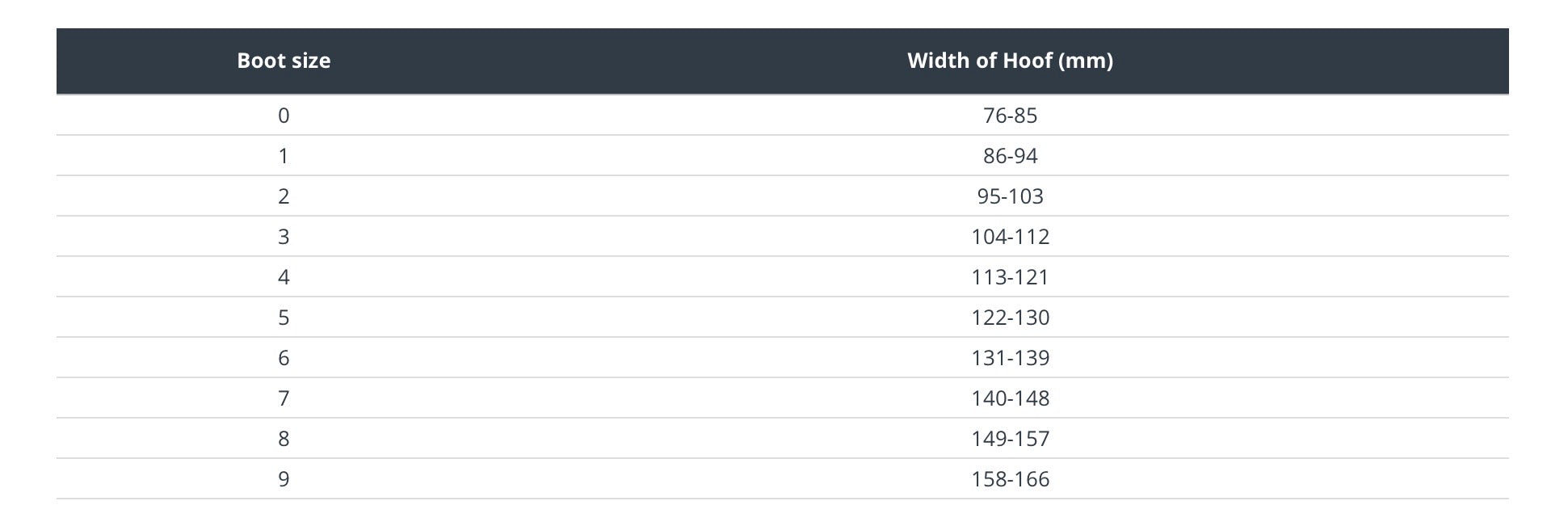Screen dimensions: 1568x522
Task: Select boot size 0 cell
Action: click(x=284, y=116)
